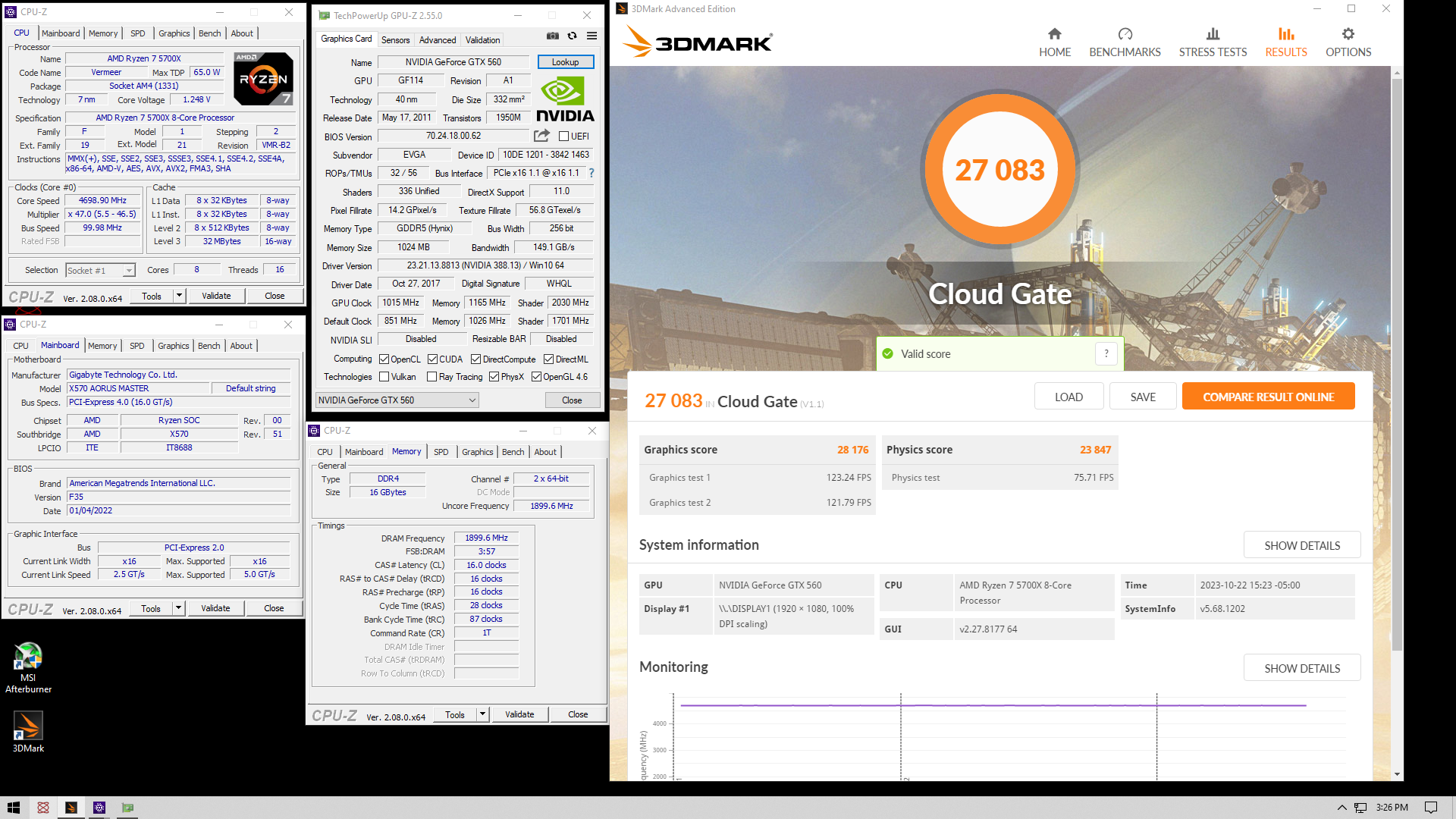Click GPU-Z BIOS share/export icon

tap(541, 136)
